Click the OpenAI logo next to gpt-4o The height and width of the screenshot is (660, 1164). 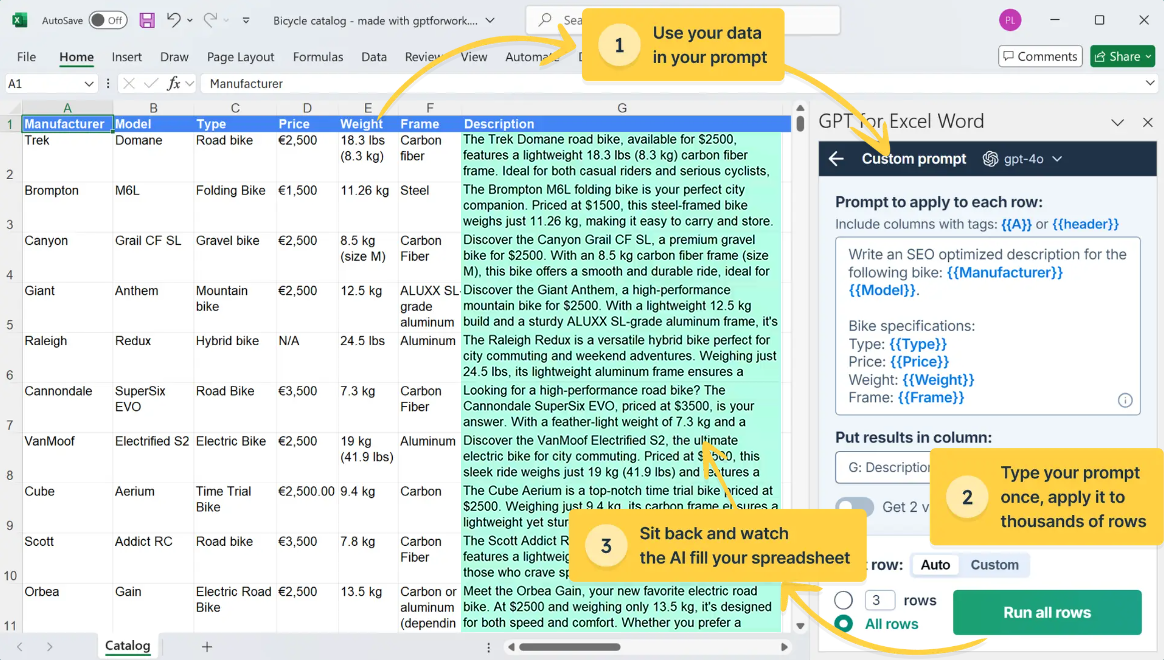click(x=990, y=159)
